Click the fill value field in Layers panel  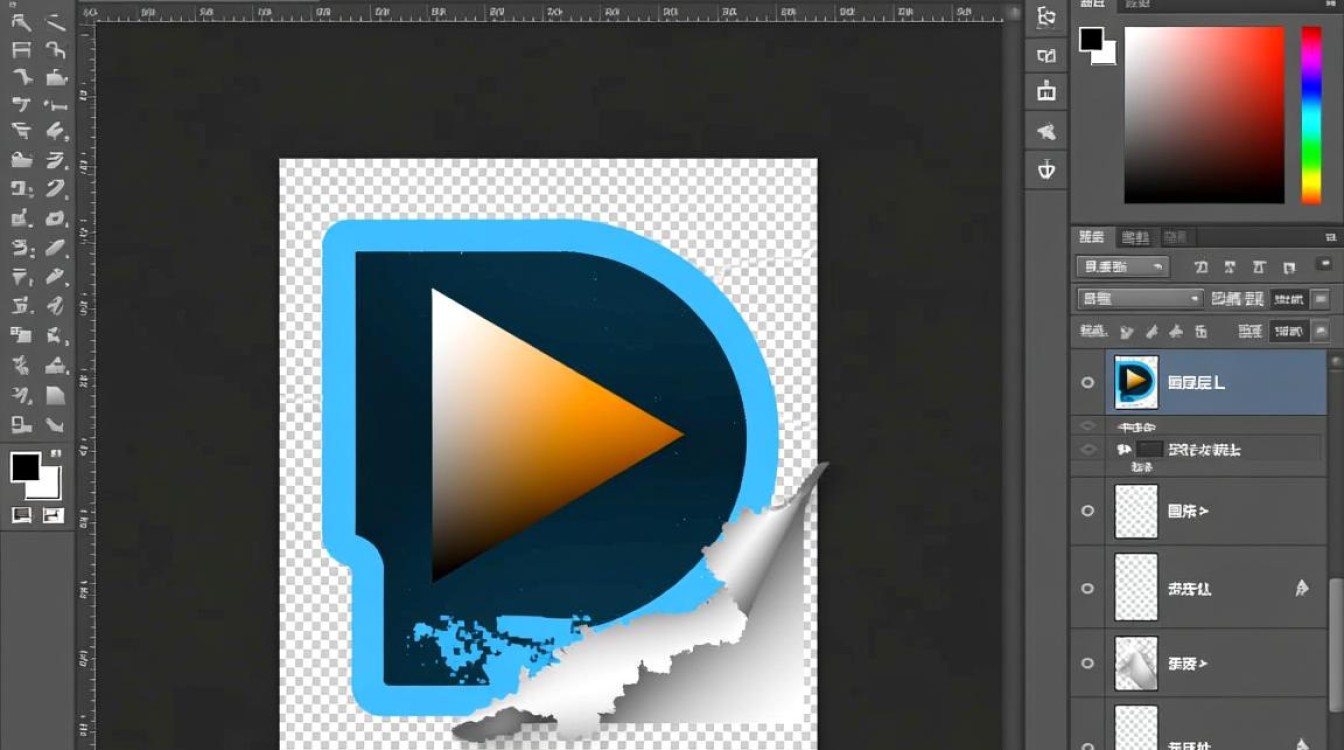(1289, 331)
